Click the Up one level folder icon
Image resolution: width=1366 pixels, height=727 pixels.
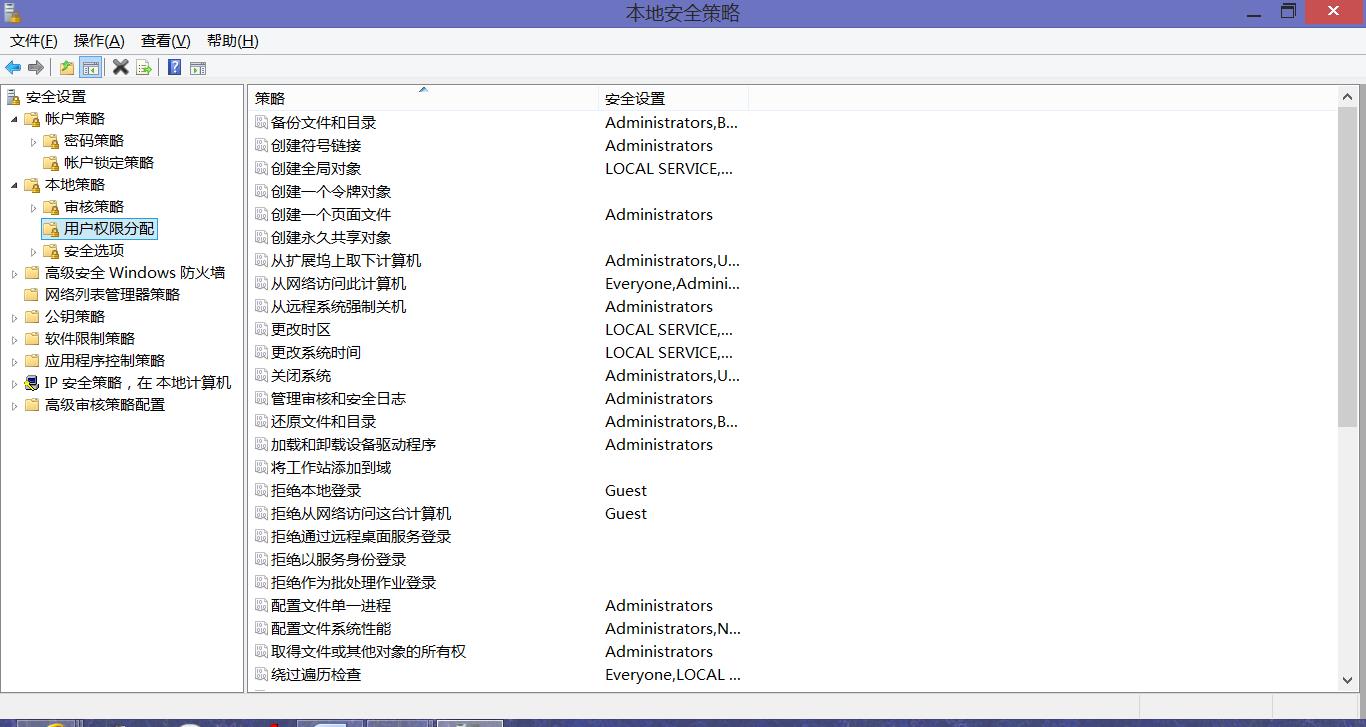66,68
